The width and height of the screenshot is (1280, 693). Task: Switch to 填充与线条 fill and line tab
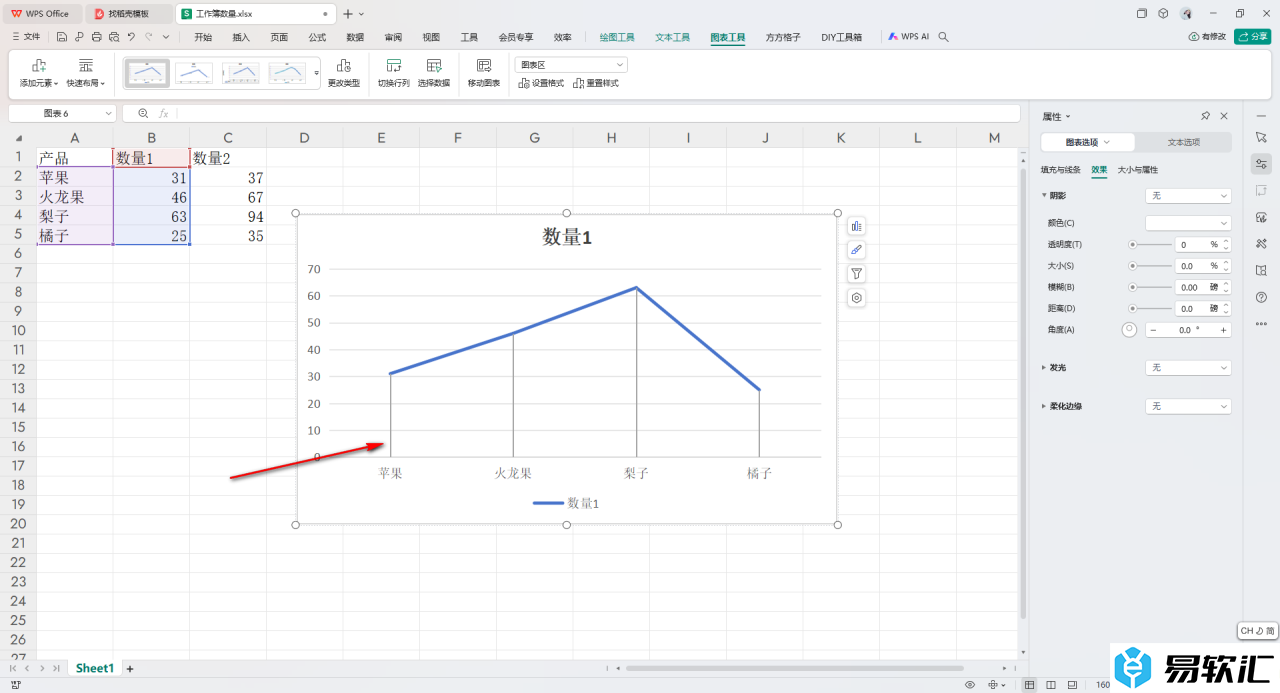tap(1061, 170)
